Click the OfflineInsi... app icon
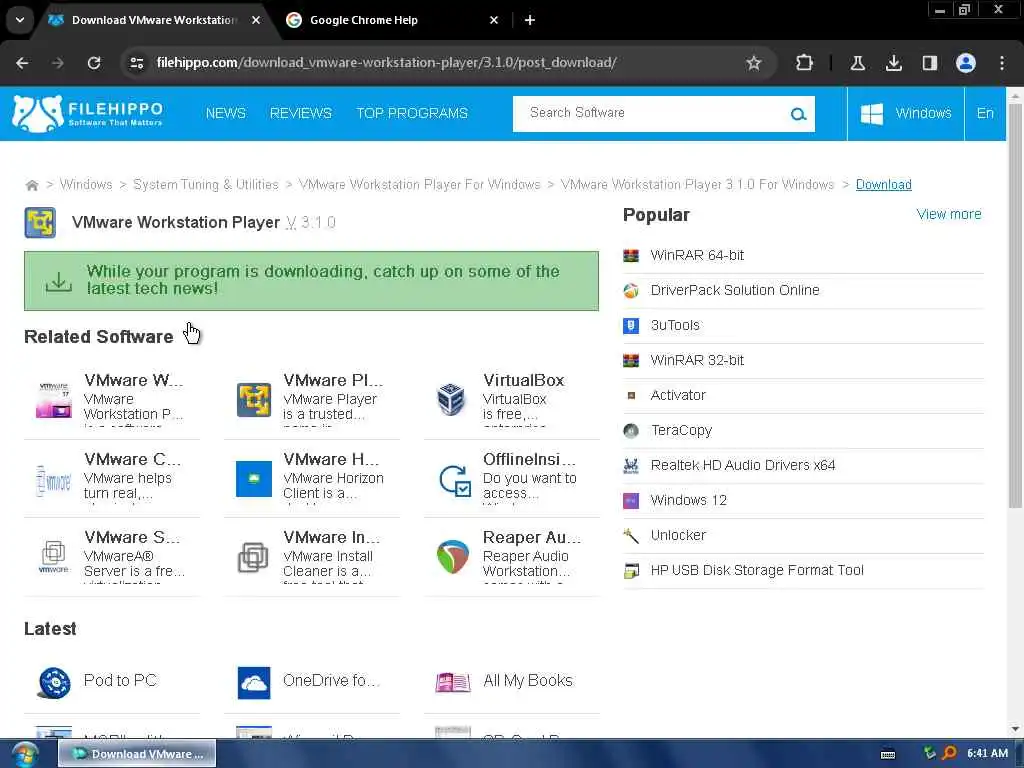This screenshot has width=1024, height=768. click(455, 481)
